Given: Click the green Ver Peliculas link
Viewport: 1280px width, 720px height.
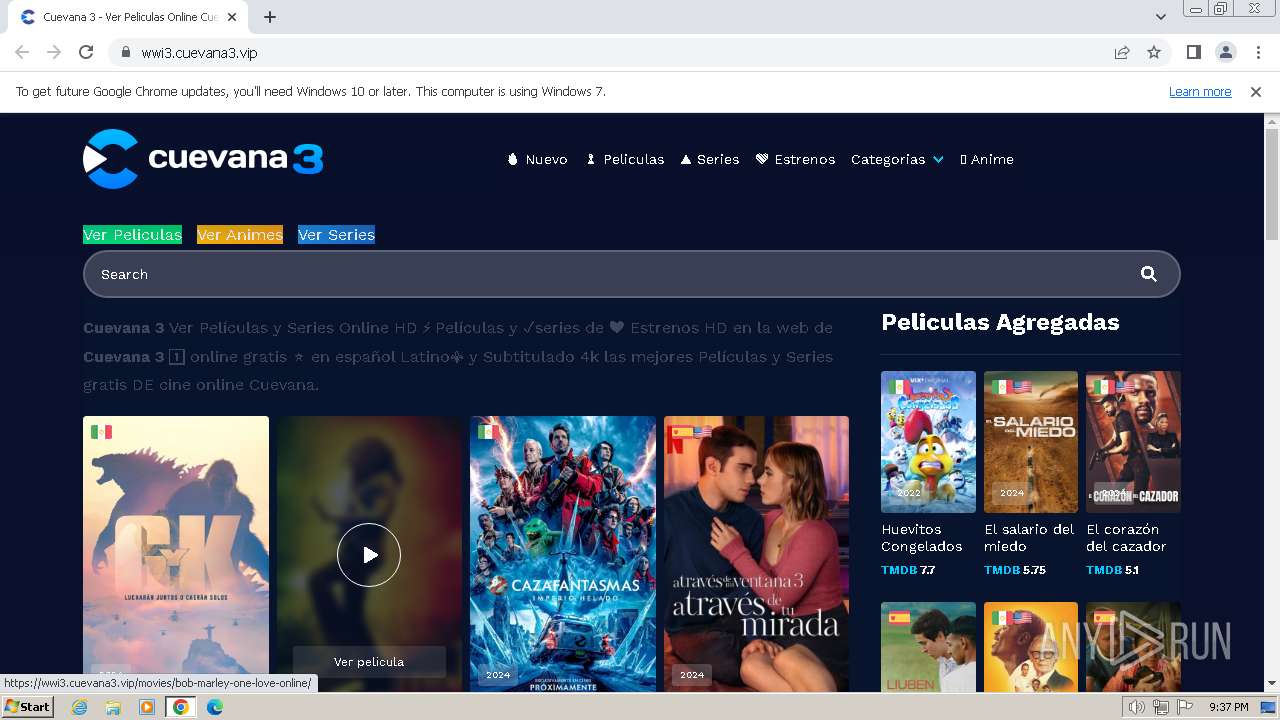Looking at the screenshot, I should click(132, 235).
